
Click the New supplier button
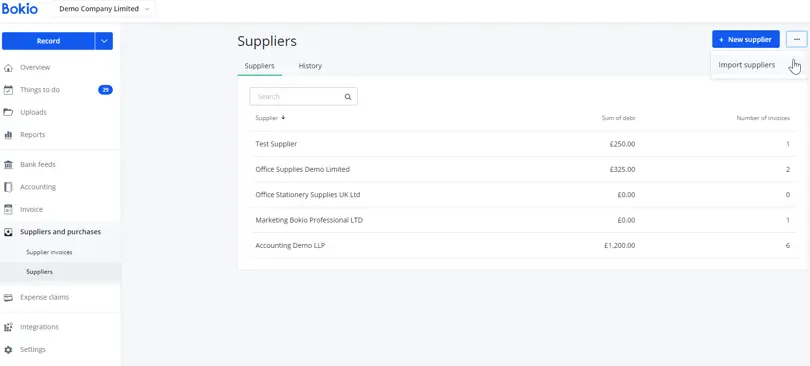745,39
